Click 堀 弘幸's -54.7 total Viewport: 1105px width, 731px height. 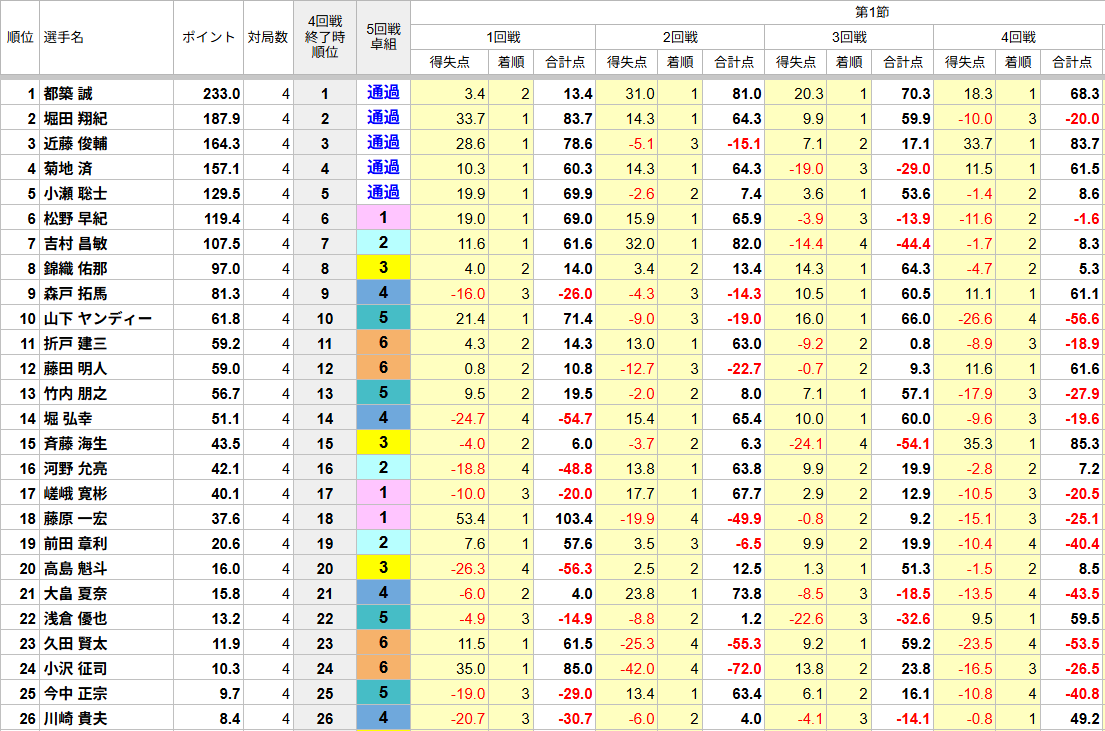point(575,419)
